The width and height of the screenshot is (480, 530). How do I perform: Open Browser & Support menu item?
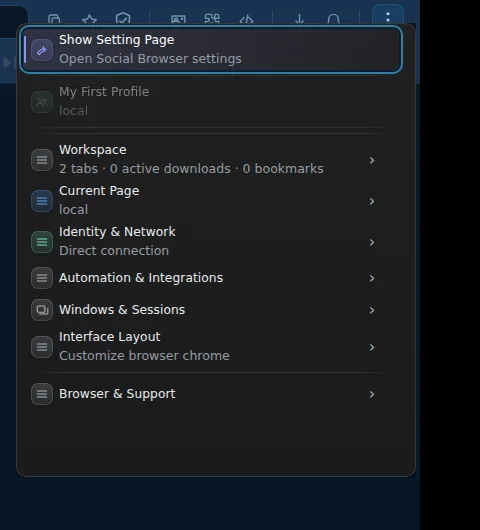coord(211,394)
